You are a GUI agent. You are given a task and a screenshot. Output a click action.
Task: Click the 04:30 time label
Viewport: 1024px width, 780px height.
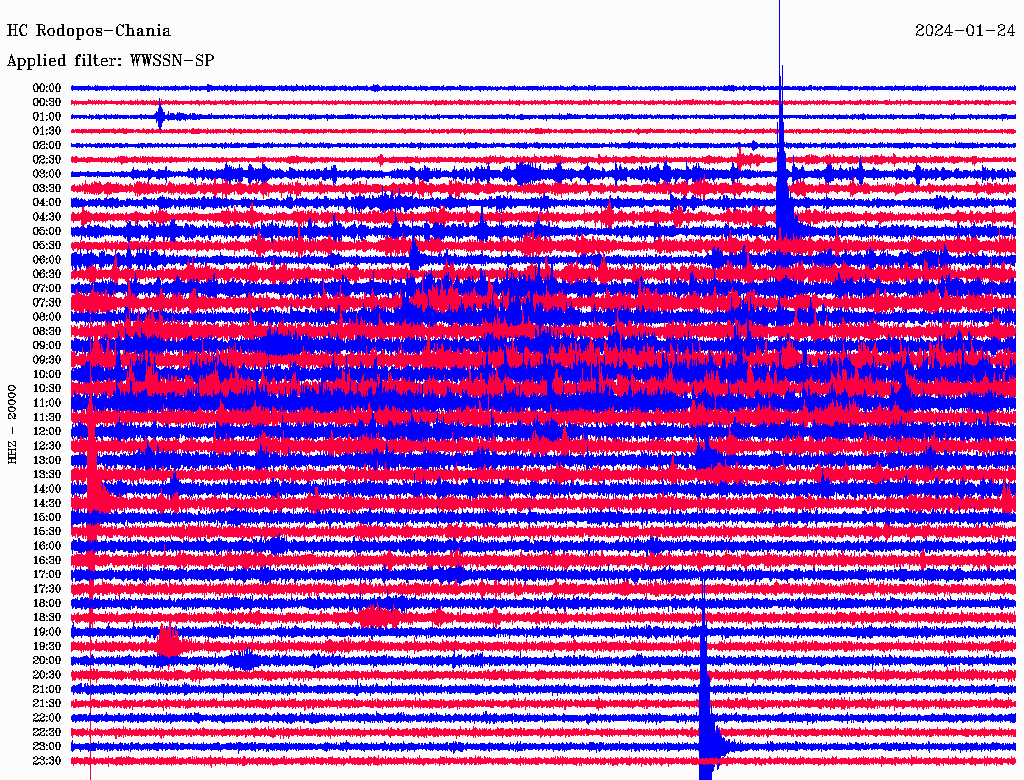(47, 217)
